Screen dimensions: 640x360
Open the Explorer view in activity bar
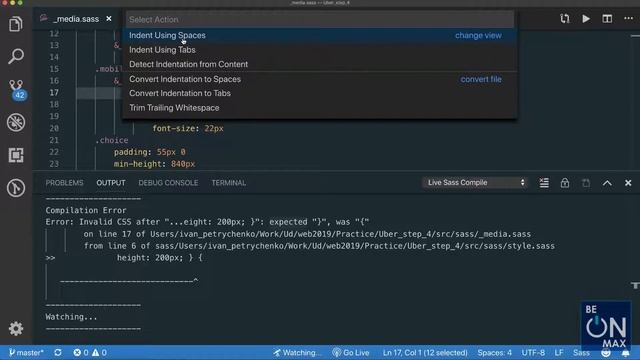(x=16, y=24)
